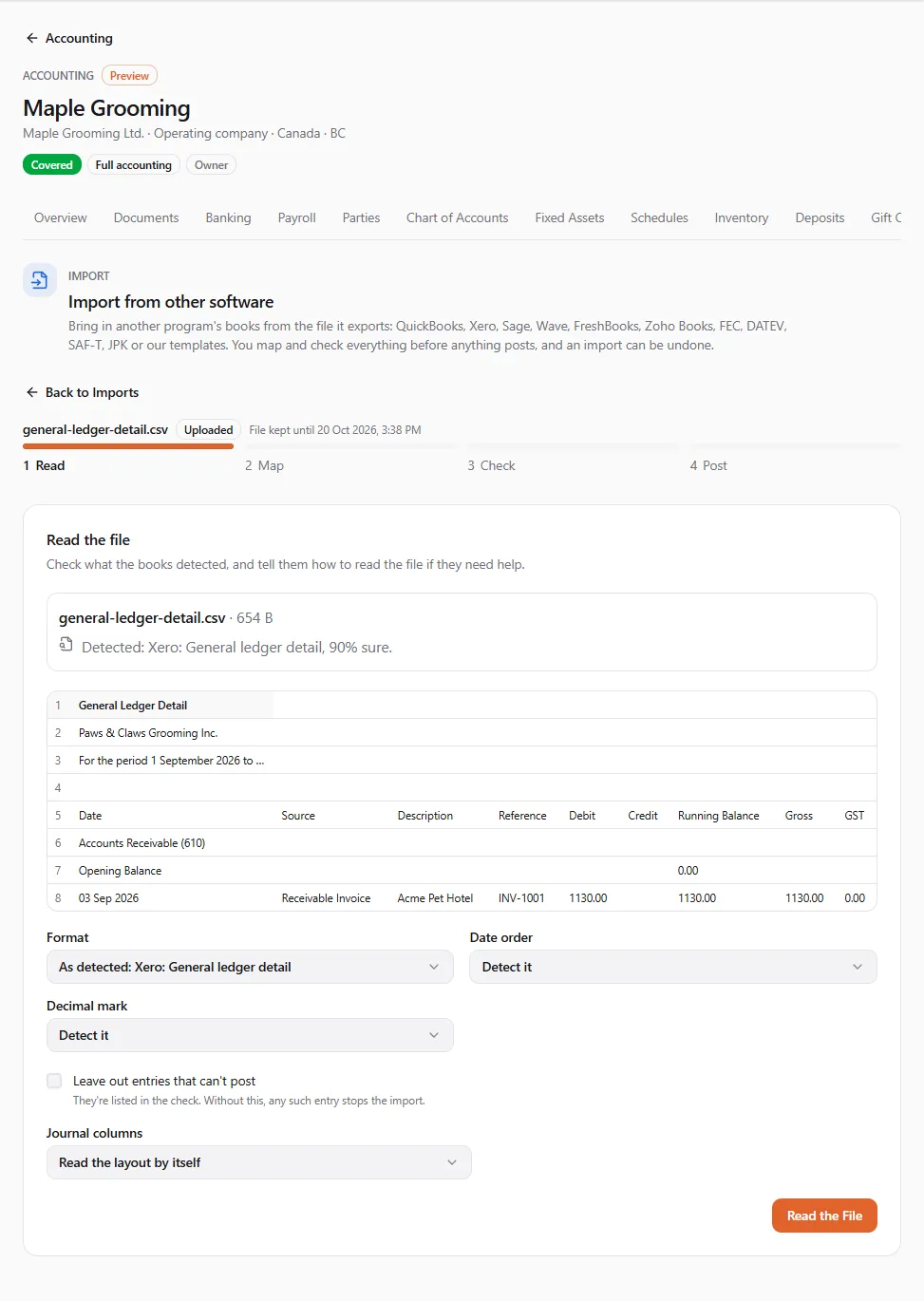Click the '03 Sep 2026' date cell
The height and width of the screenshot is (1301, 924).
pyautogui.click(x=108, y=897)
